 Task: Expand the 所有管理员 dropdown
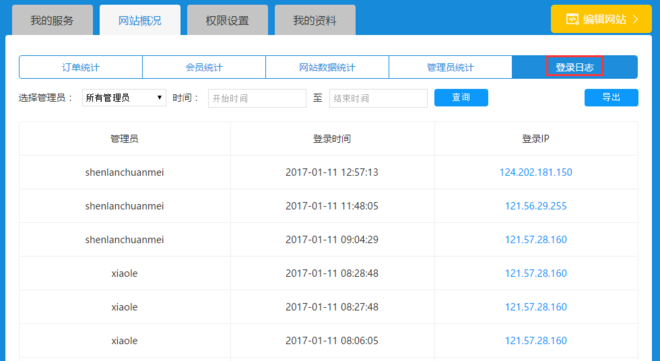[x=124, y=98]
